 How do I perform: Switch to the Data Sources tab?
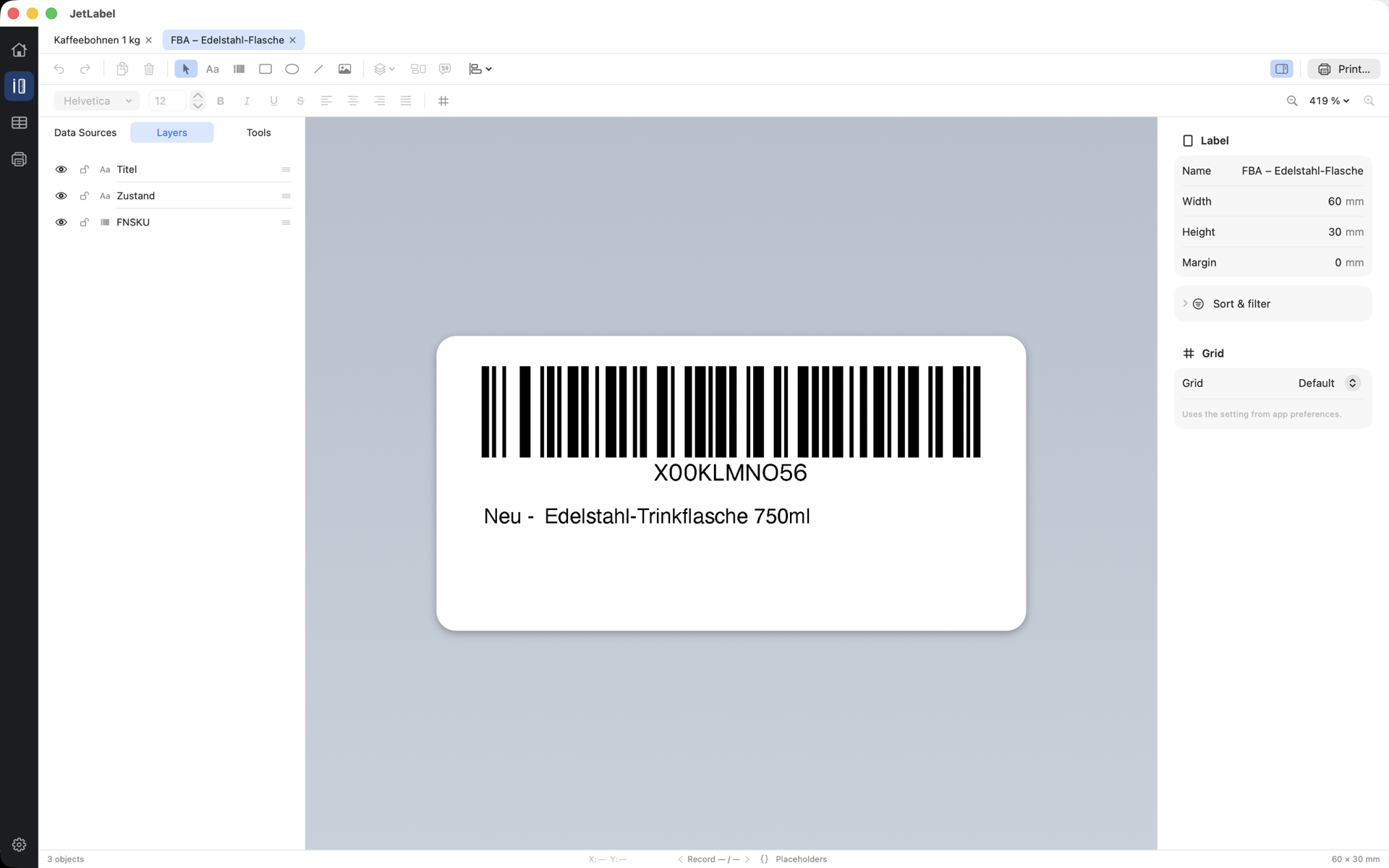(85, 132)
